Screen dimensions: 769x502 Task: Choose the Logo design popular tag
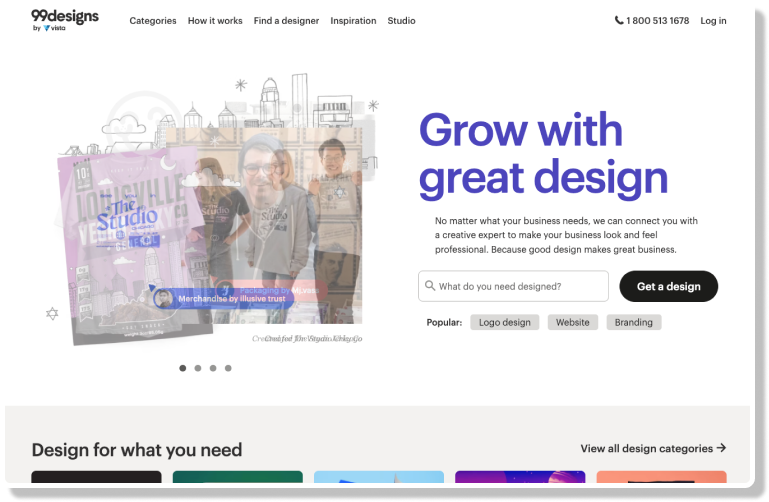pyautogui.click(x=504, y=323)
